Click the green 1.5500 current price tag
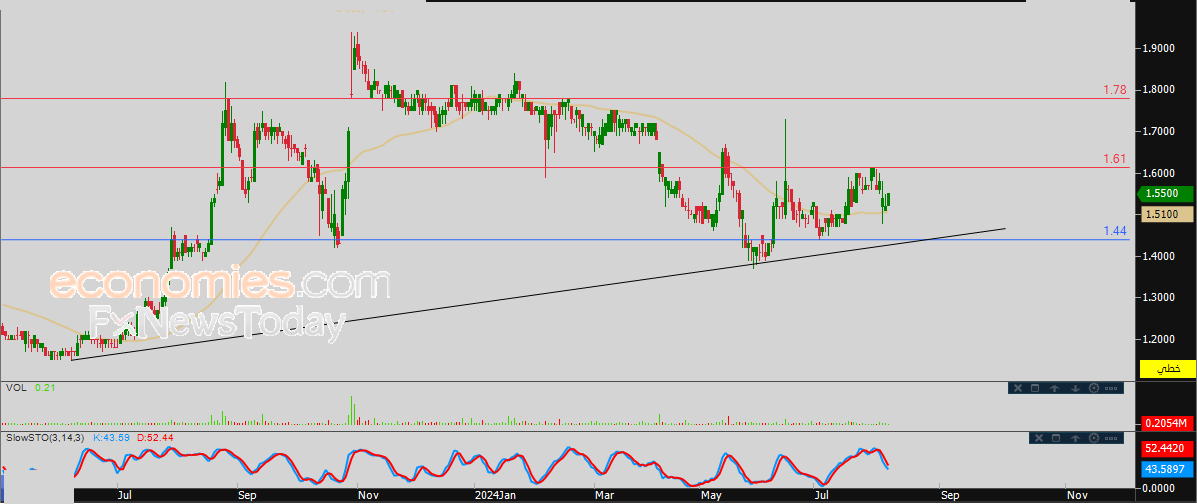The image size is (1197, 504). tap(1164, 193)
